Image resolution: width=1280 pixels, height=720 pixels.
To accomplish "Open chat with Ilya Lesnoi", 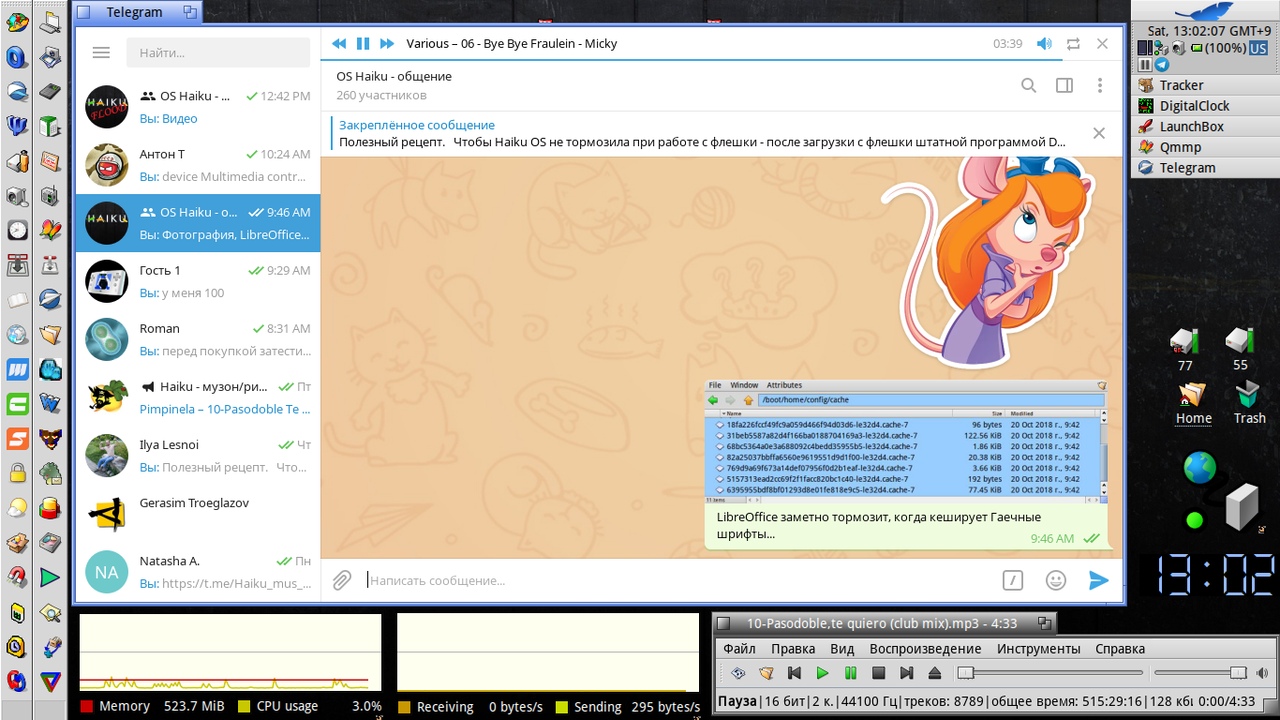I will (x=198, y=455).
